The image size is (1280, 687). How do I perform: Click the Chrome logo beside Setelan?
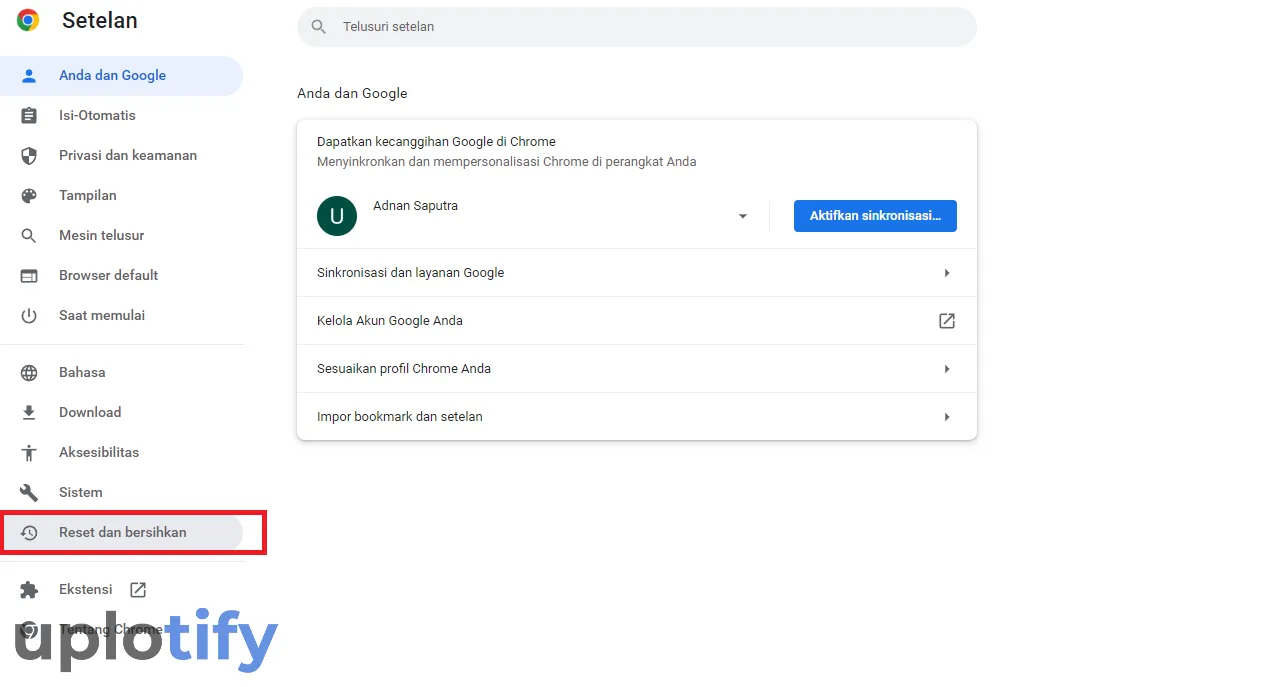[28, 20]
